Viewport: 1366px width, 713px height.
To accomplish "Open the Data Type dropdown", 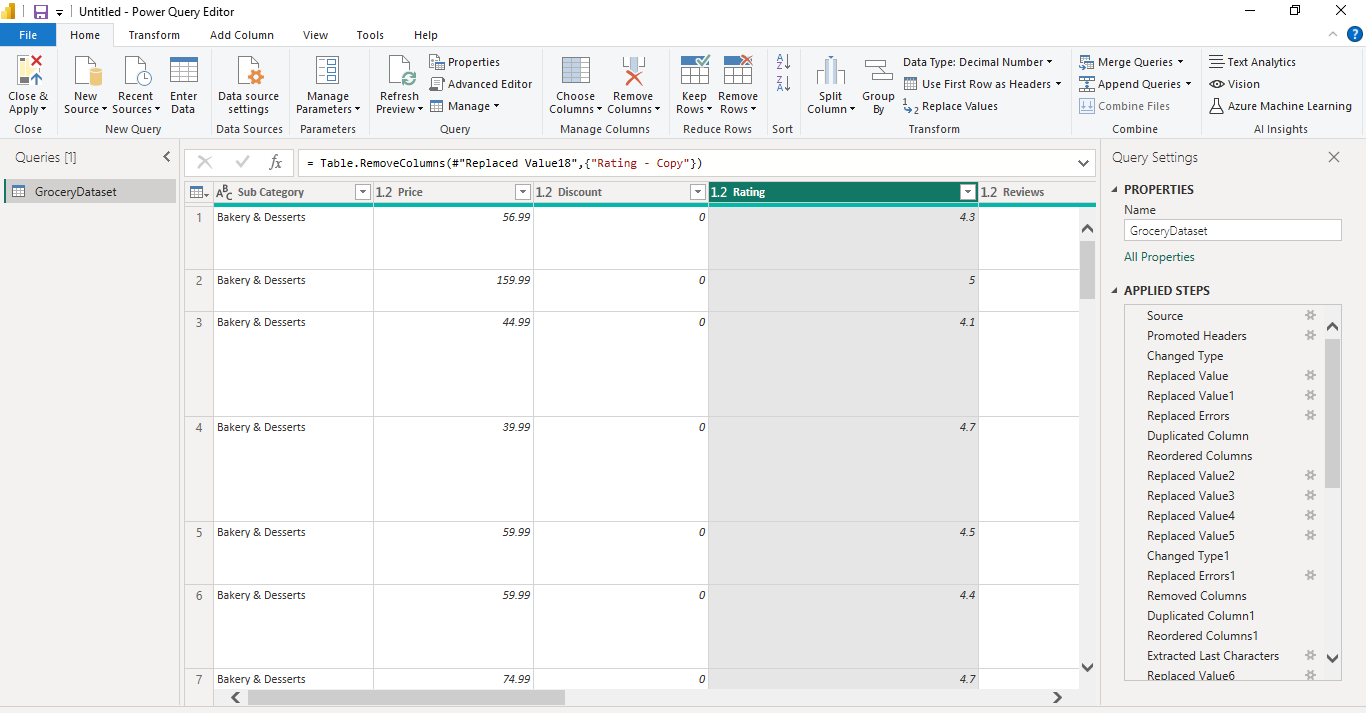I will (x=978, y=61).
